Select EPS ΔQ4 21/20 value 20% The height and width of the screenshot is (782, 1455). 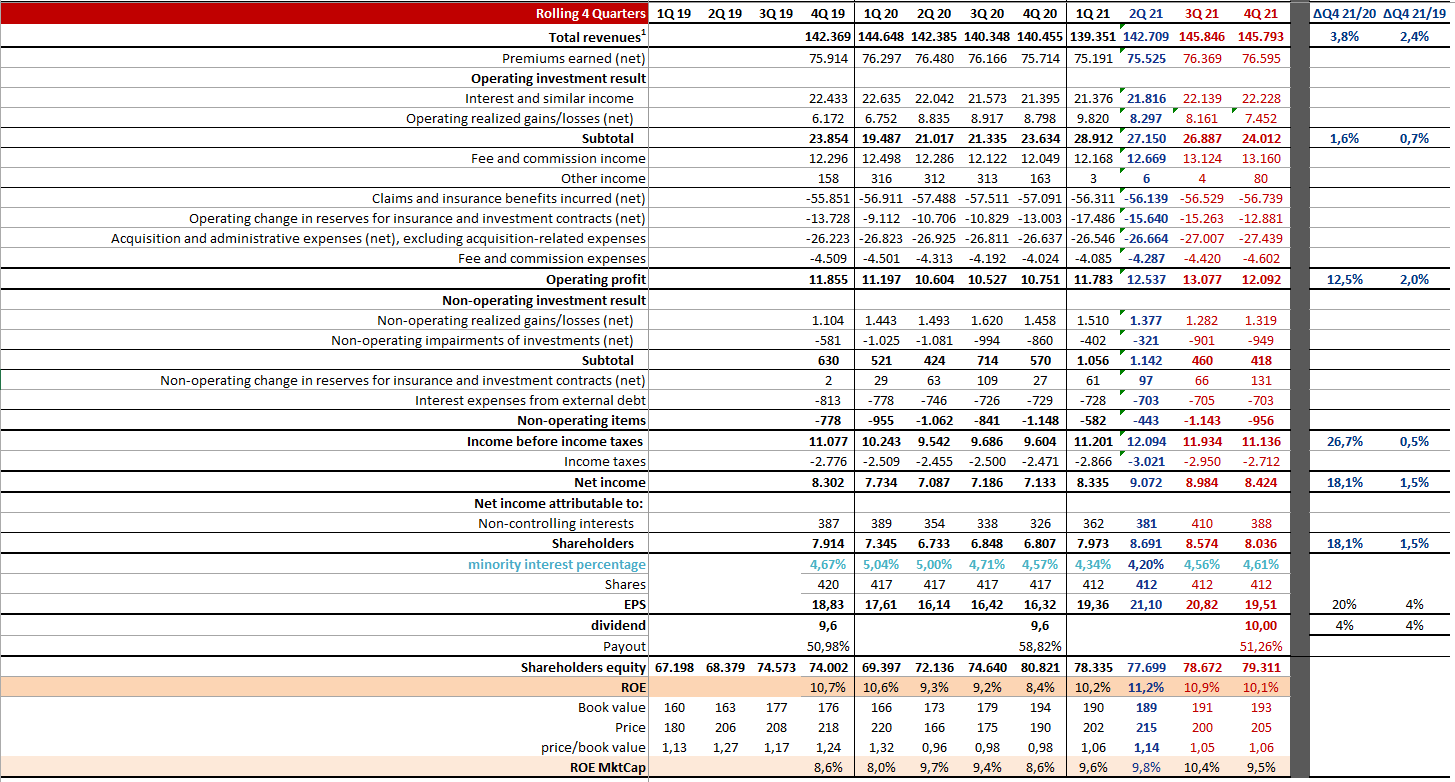tap(1346, 604)
